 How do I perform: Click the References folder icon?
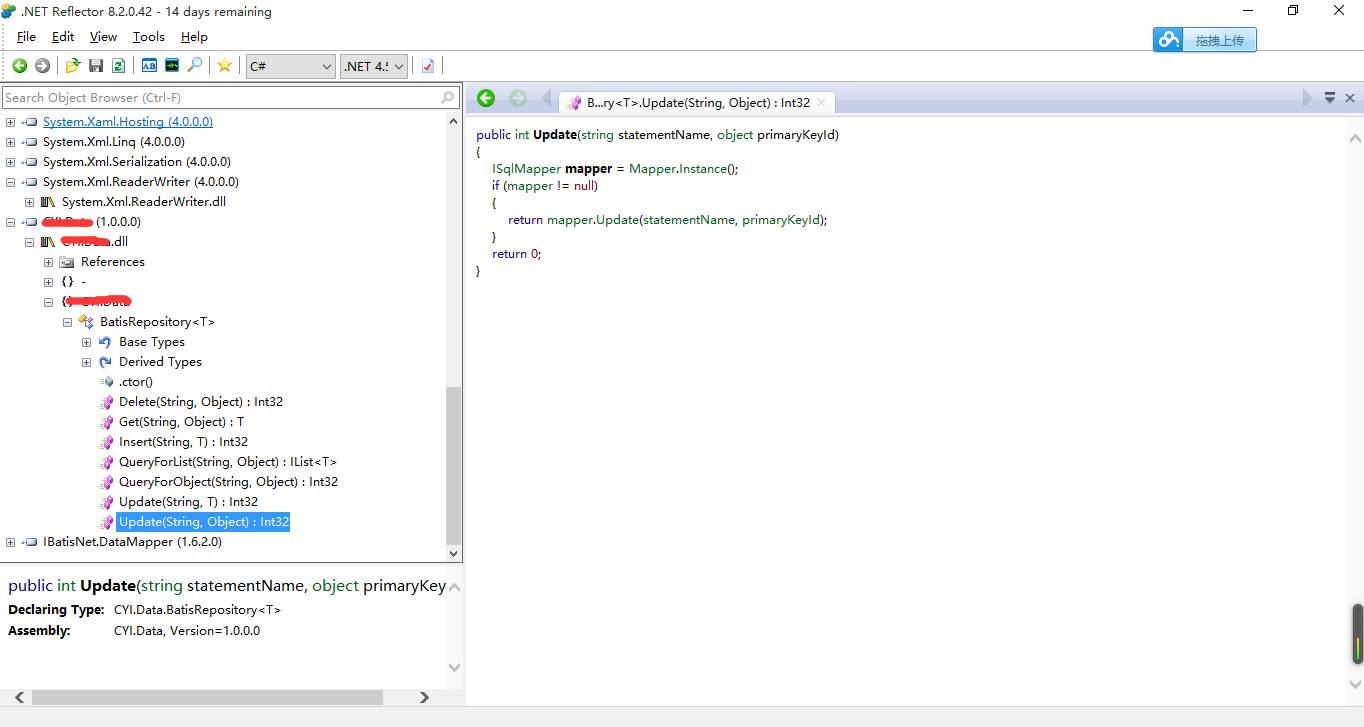pyautogui.click(x=67, y=262)
